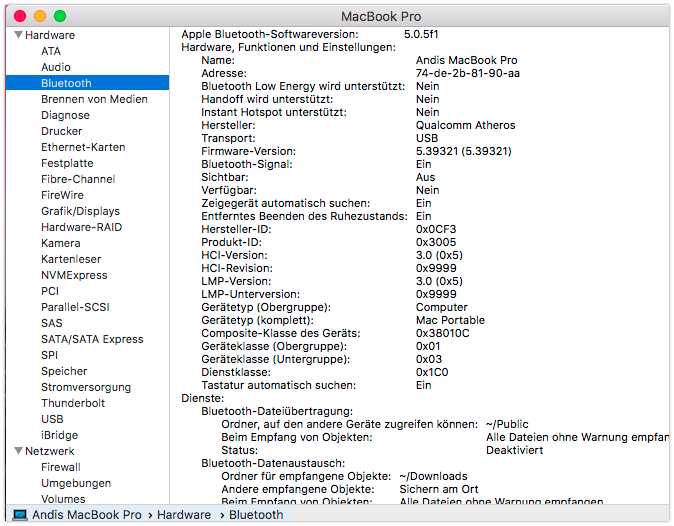Open Grafik/Displays category
Viewport: 674px width, 526px height.
[80, 211]
